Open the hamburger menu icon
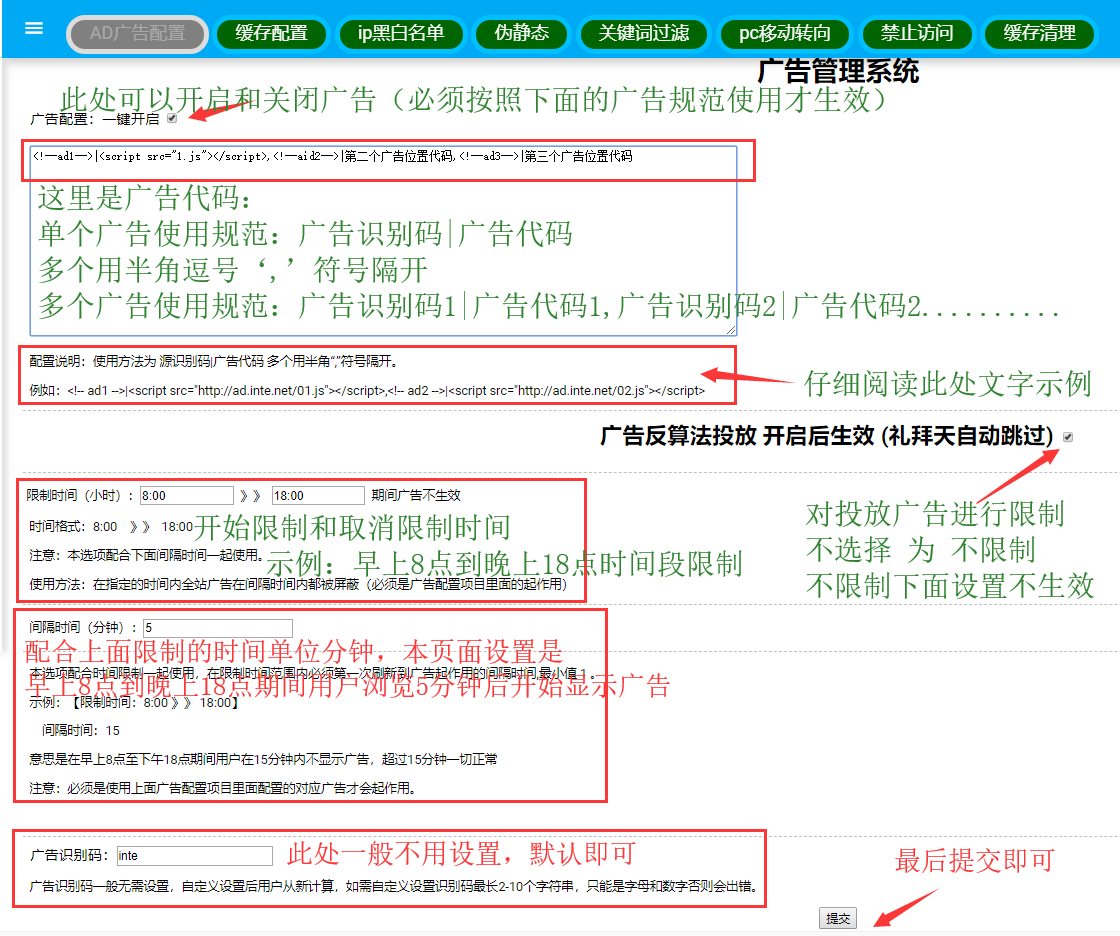1120x936 pixels. [x=34, y=28]
